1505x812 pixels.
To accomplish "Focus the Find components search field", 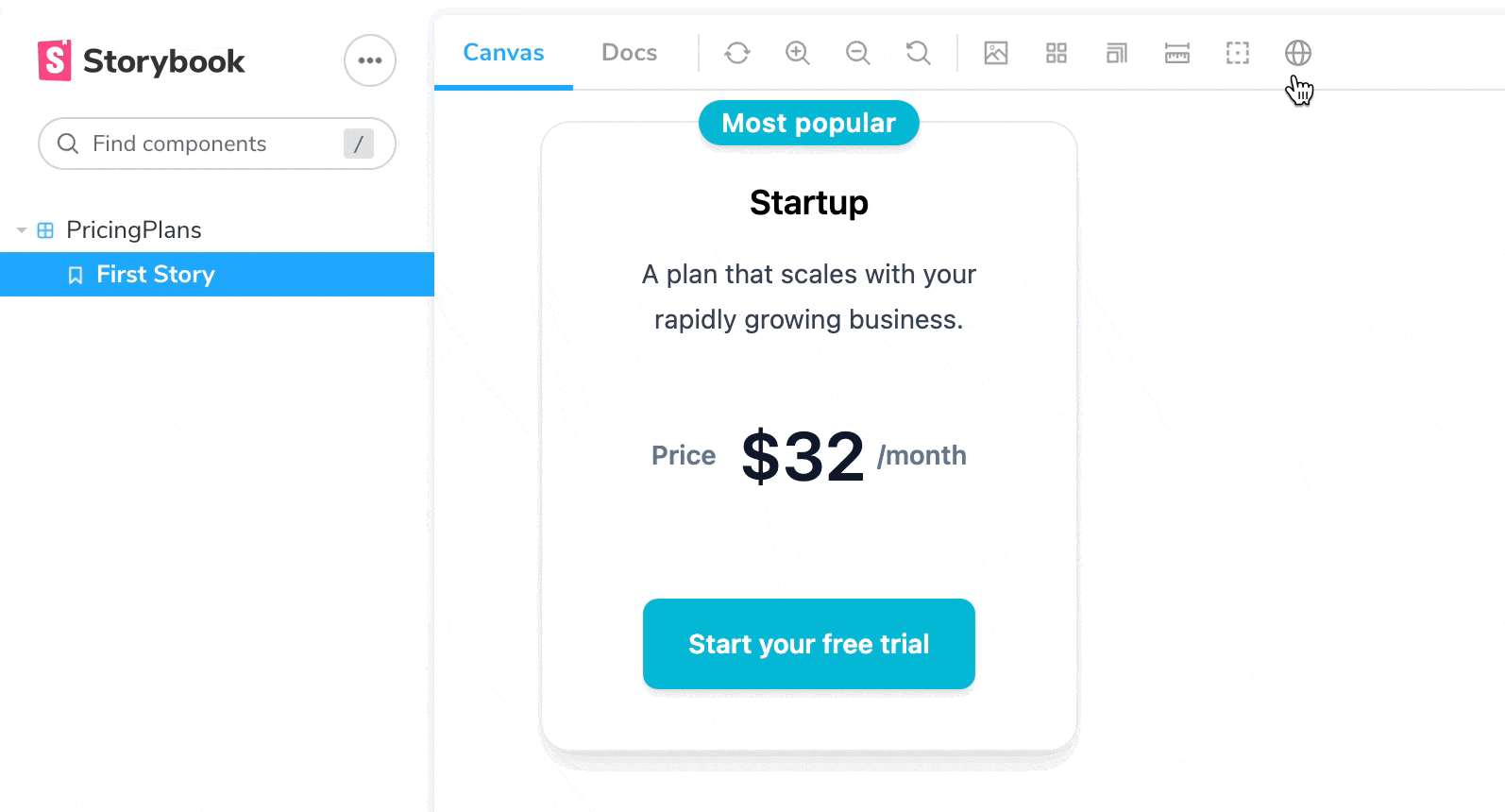I will (217, 144).
